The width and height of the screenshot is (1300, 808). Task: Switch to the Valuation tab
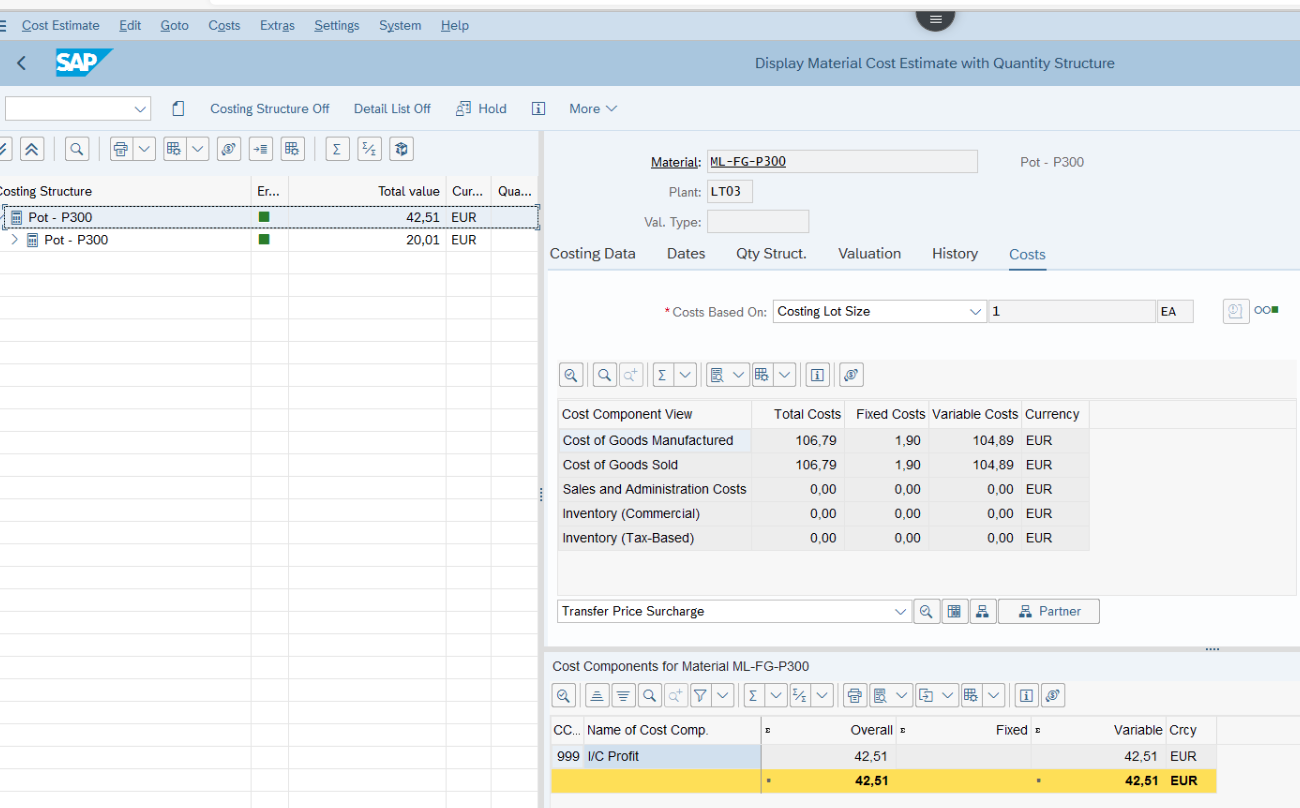(x=869, y=254)
